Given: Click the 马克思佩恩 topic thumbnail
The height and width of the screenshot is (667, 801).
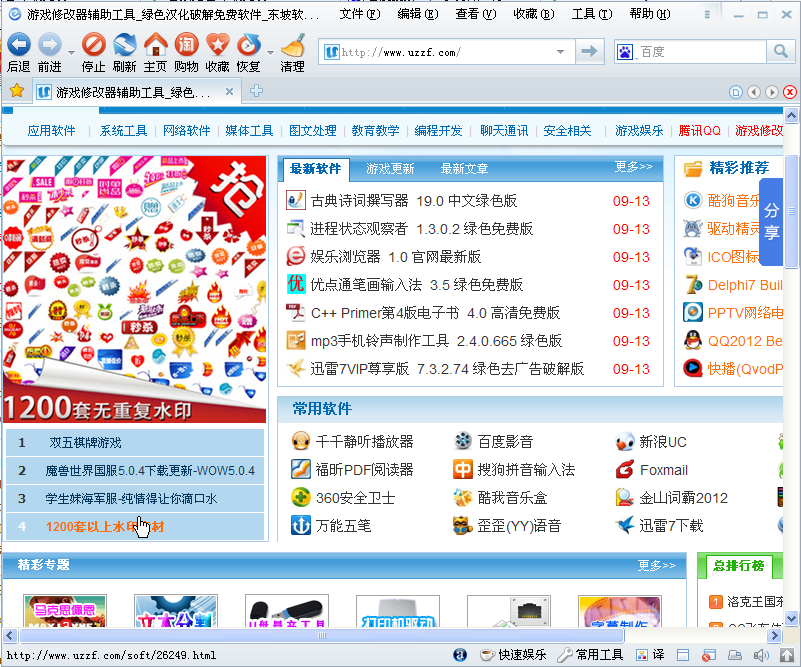Looking at the screenshot, I should point(65,611).
